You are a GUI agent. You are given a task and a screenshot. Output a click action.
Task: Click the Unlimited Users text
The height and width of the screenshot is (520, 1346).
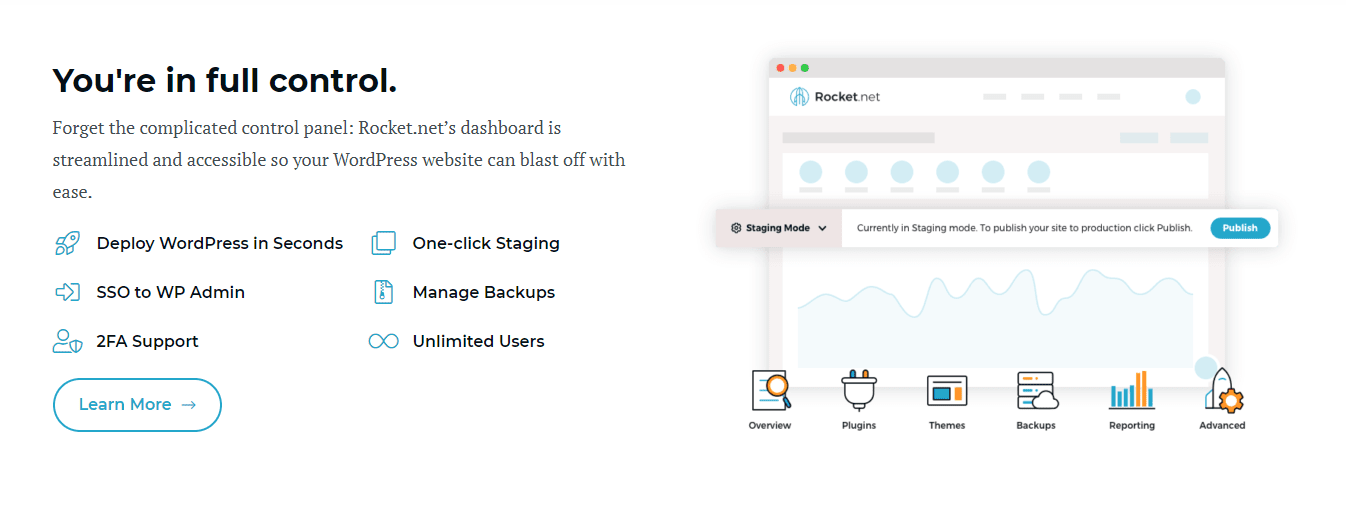(479, 341)
